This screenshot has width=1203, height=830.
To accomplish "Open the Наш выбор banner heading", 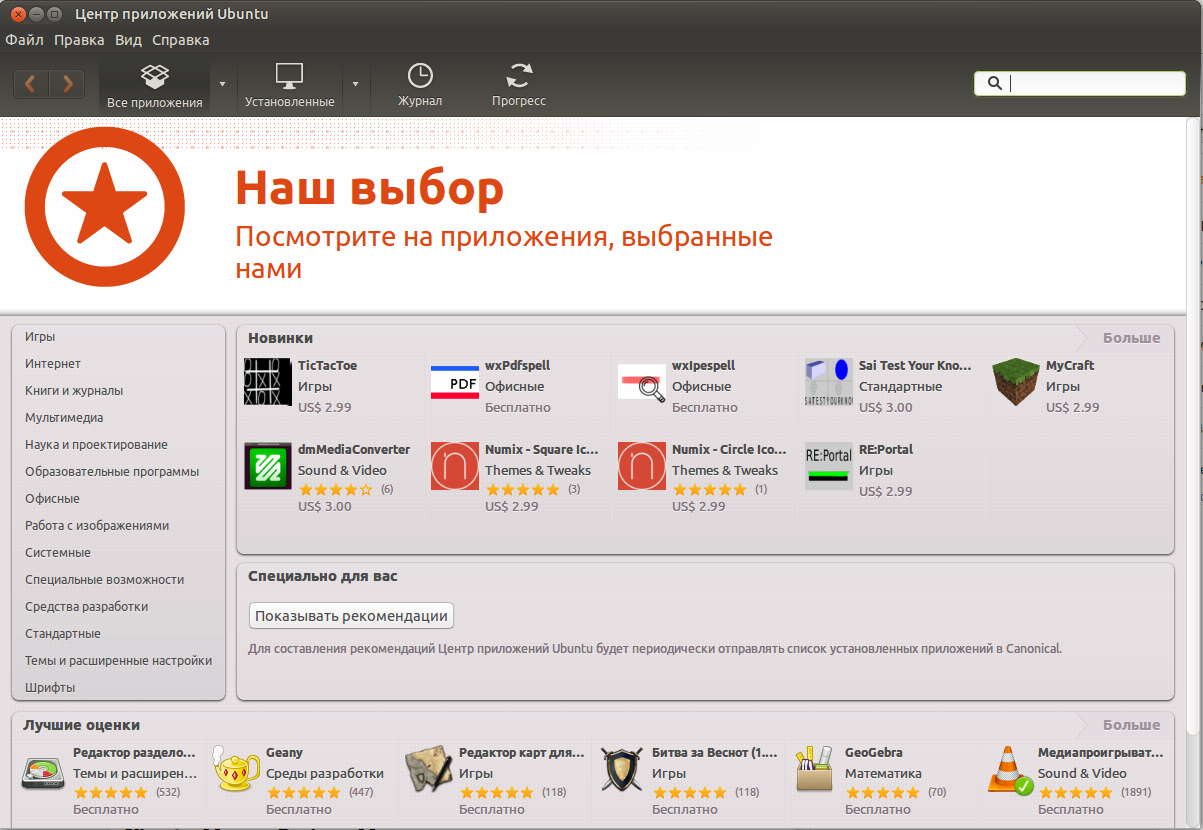I will (369, 187).
